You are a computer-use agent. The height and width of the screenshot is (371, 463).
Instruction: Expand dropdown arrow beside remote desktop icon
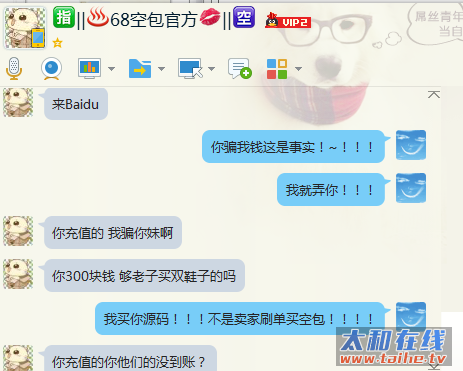coord(211,69)
